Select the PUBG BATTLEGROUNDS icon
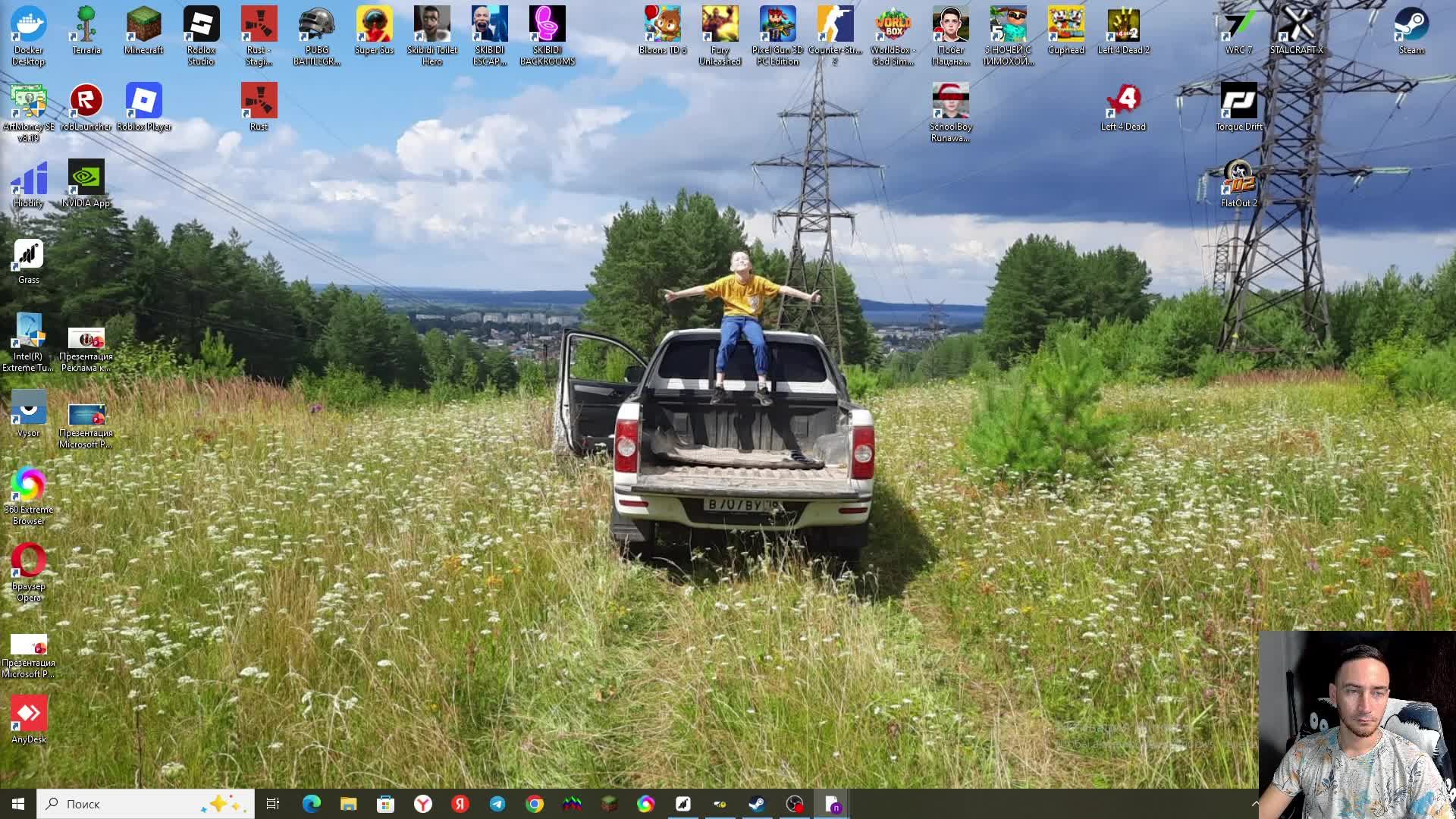This screenshot has width=1456, height=819. [x=316, y=26]
